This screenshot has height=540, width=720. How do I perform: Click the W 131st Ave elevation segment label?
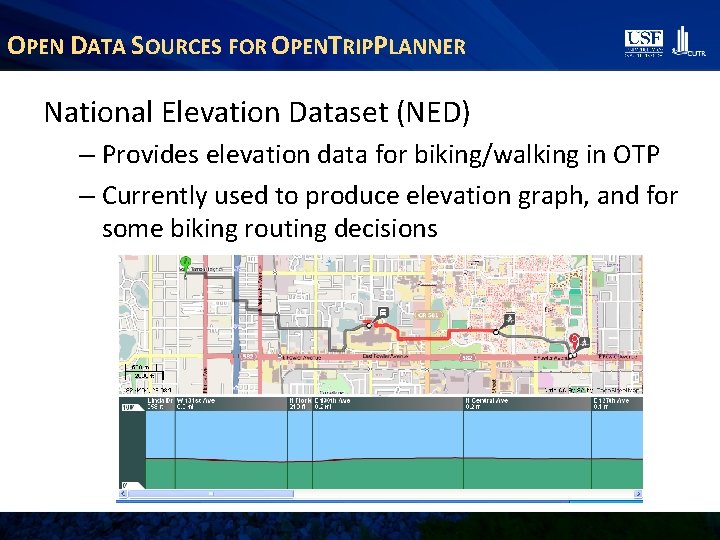[196, 403]
